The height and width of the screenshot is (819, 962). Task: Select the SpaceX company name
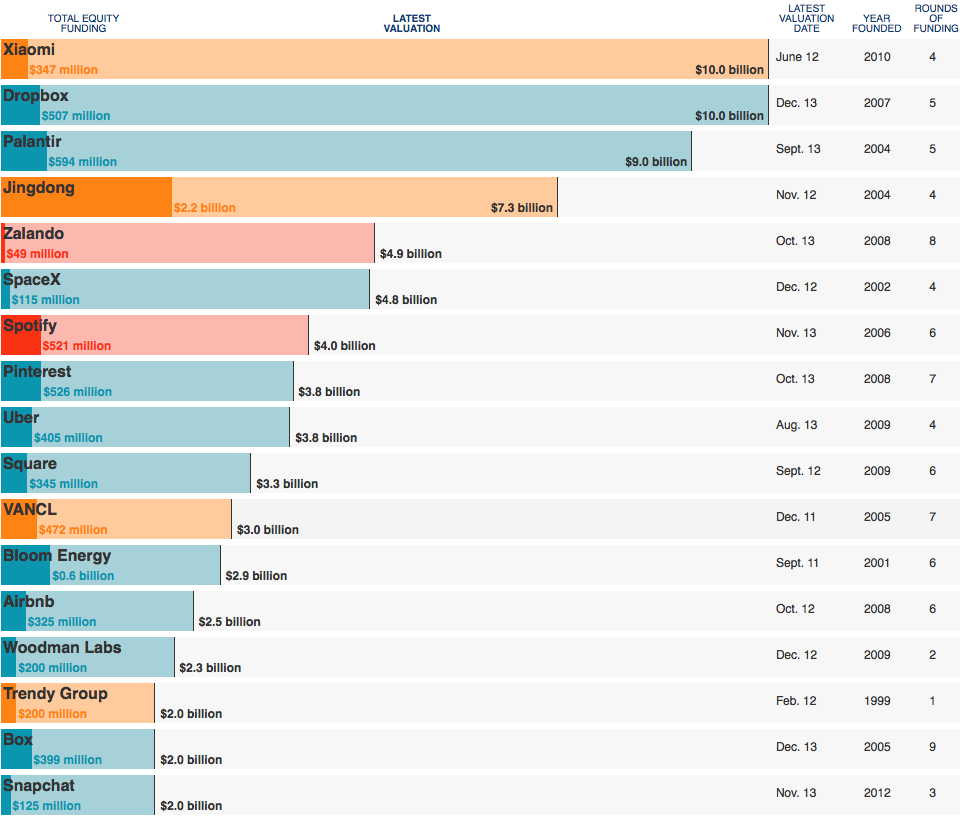click(x=32, y=280)
